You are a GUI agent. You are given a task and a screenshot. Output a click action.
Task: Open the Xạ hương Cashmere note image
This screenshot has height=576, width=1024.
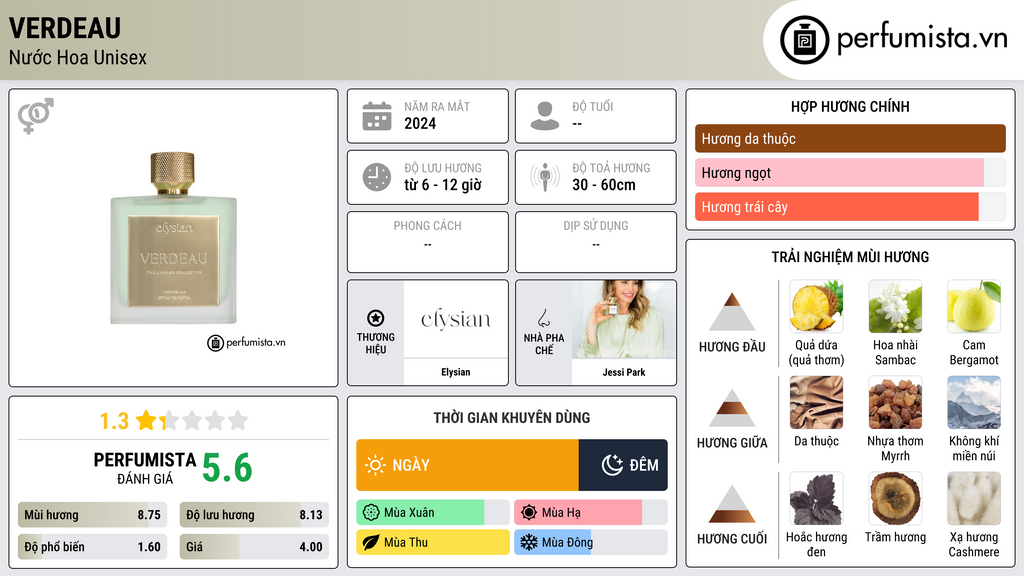point(974,498)
